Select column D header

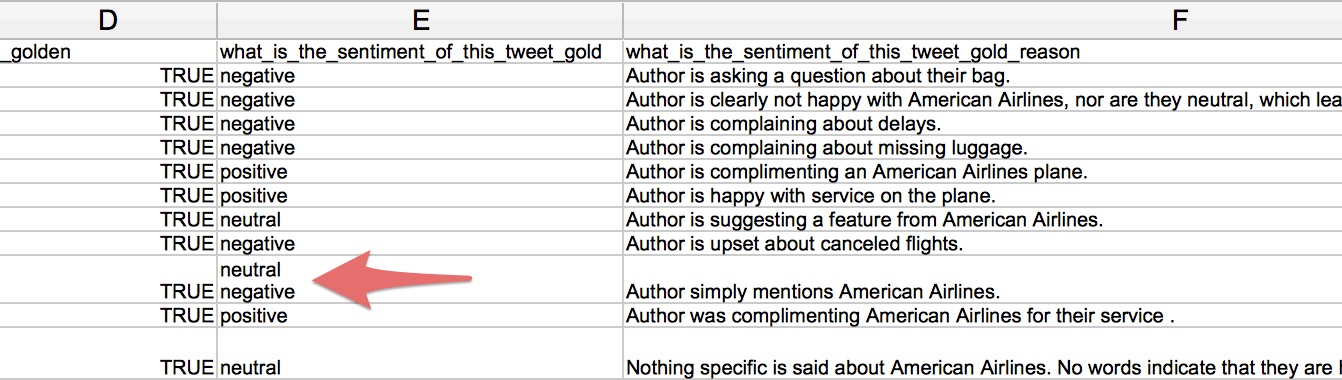coord(108,20)
